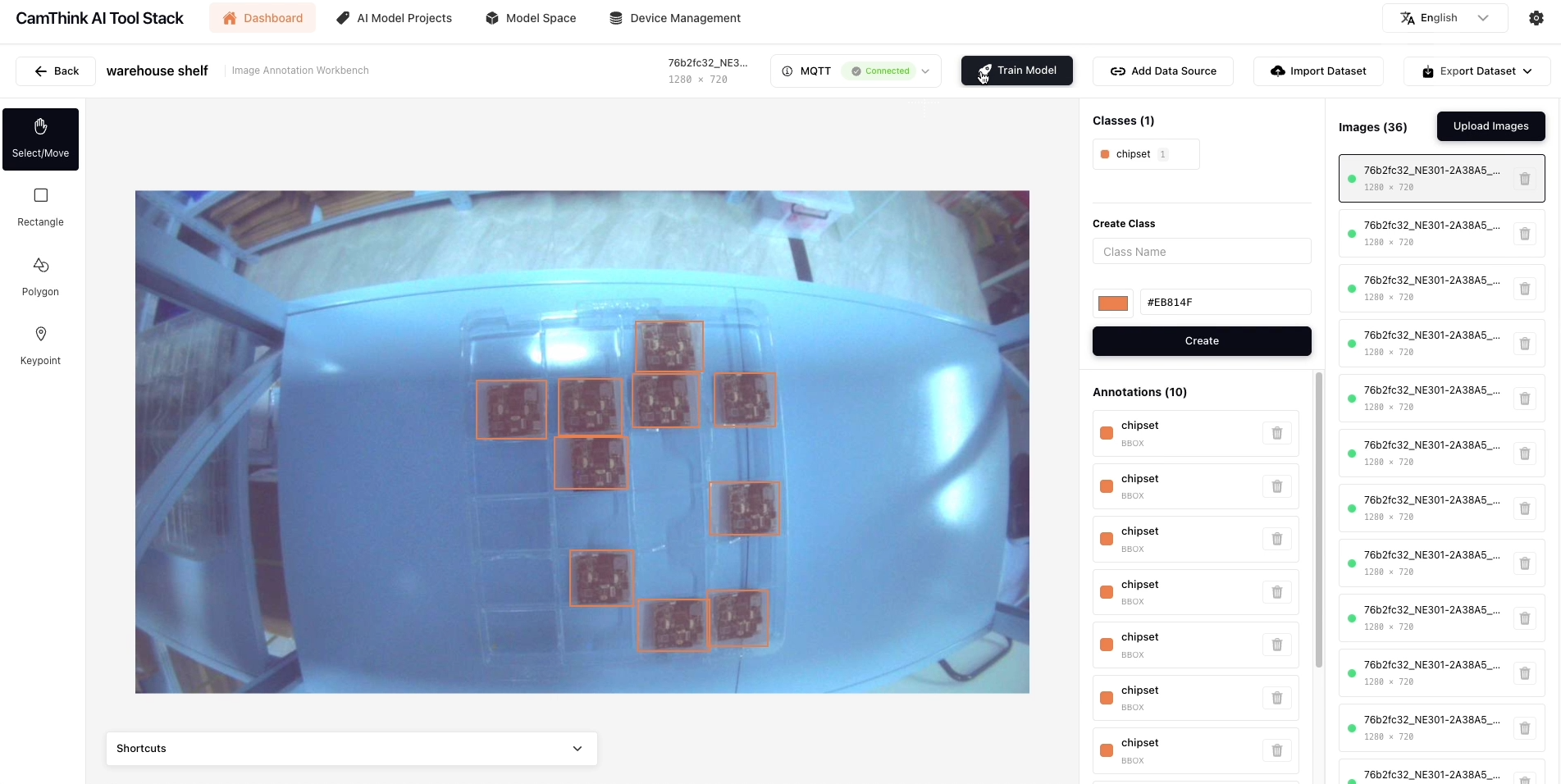Expand the MQTT connection dropdown
This screenshot has height=784, width=1561.
point(925,71)
